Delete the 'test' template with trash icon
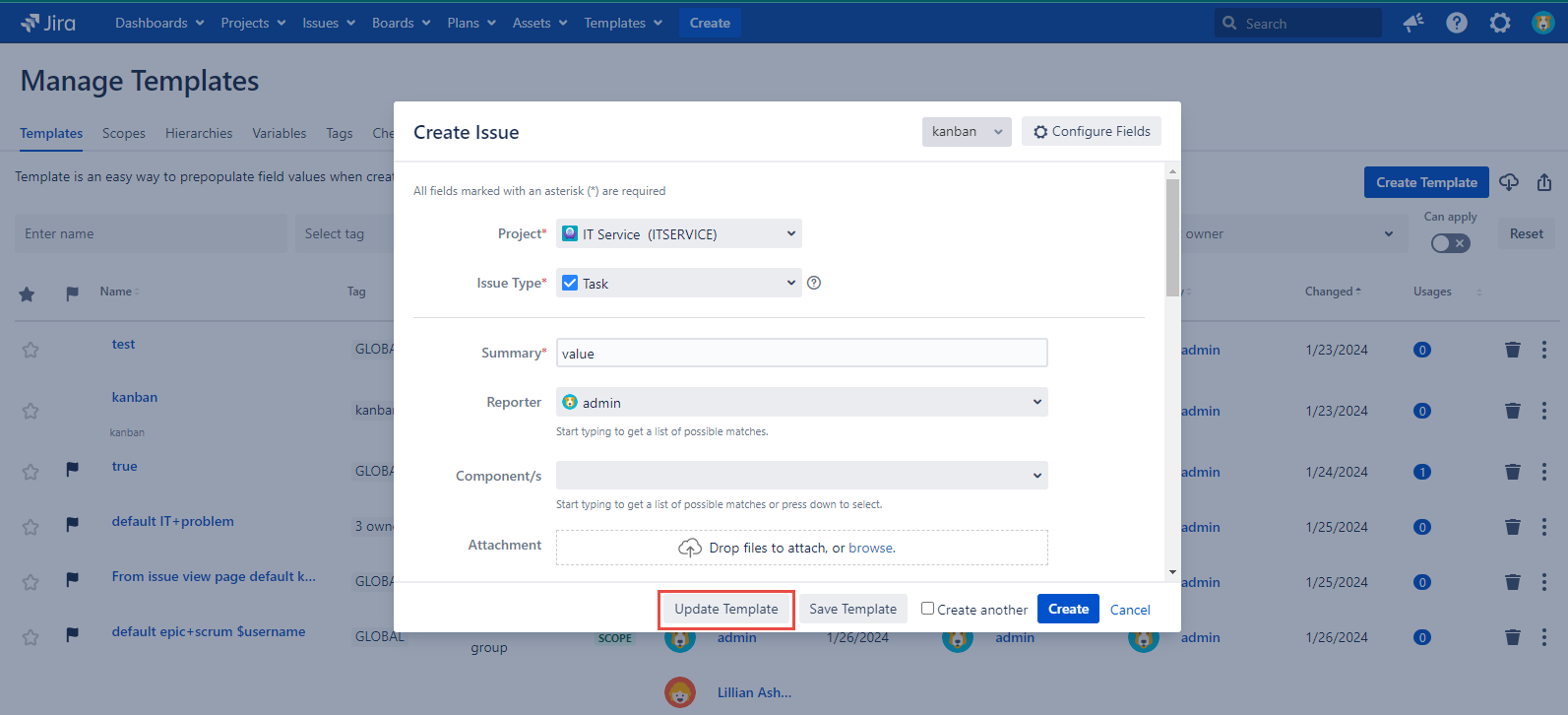 coord(1513,350)
